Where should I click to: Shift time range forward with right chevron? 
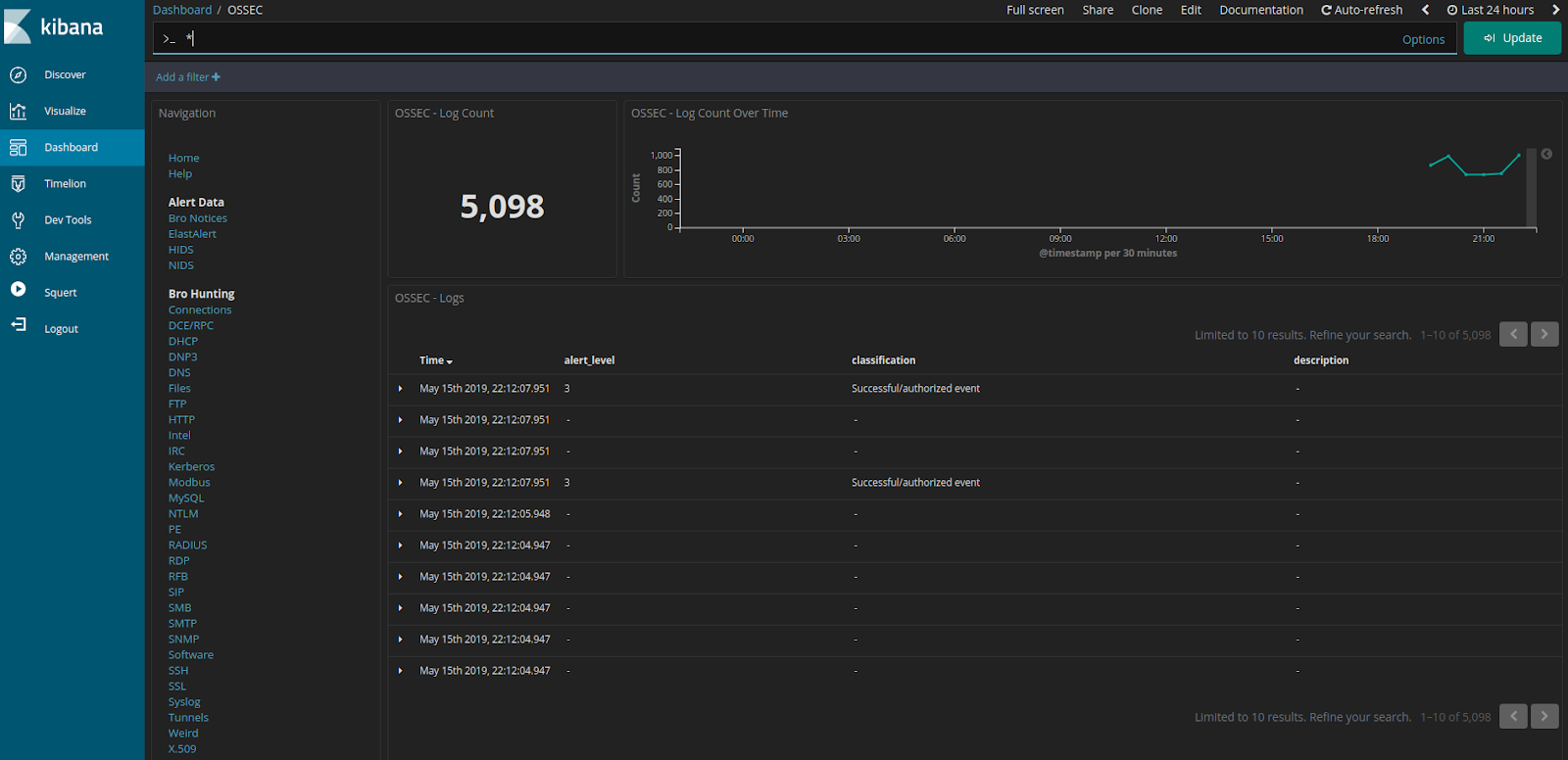pyautogui.click(x=1555, y=10)
